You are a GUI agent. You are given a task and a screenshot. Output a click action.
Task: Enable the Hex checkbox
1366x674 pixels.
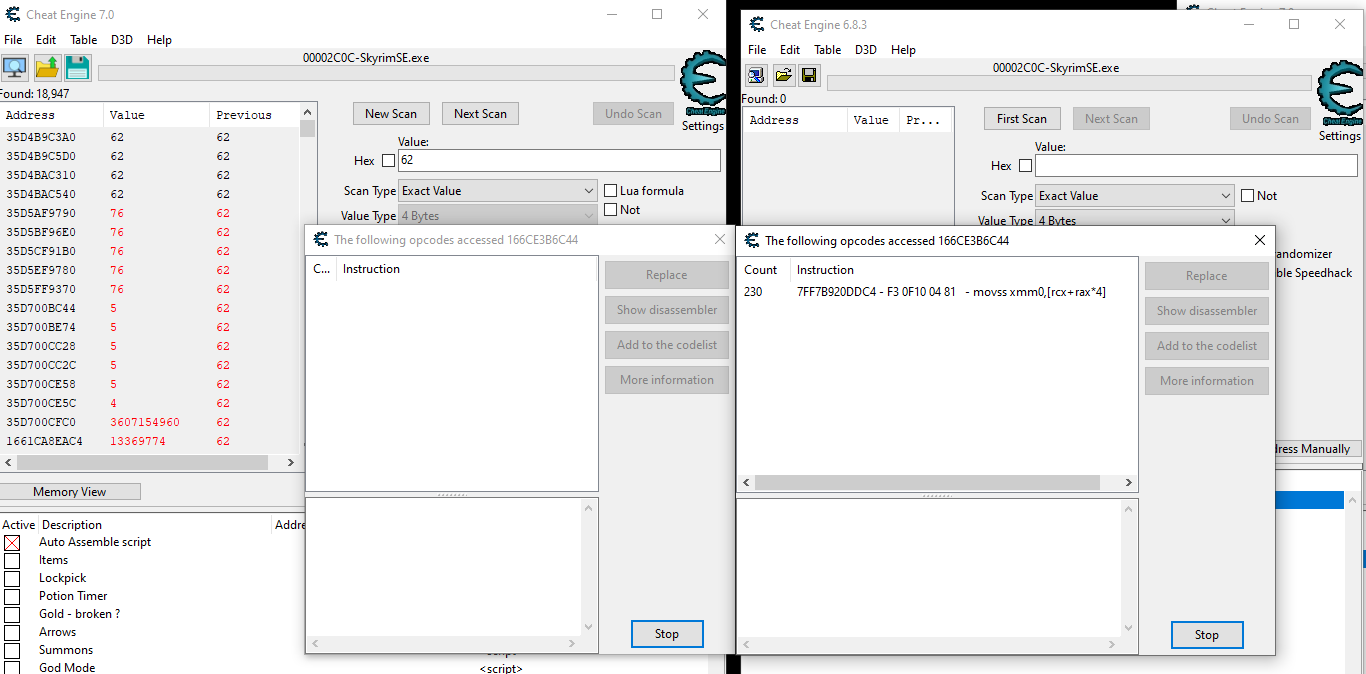388,161
